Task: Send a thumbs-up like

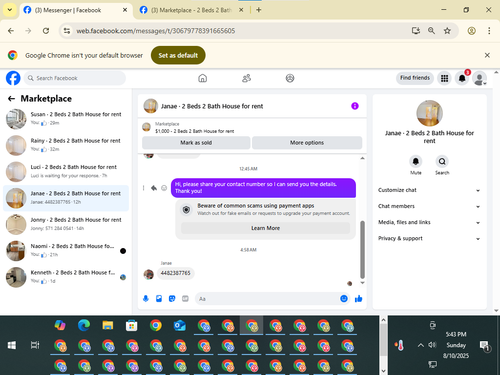Action: coord(359,299)
